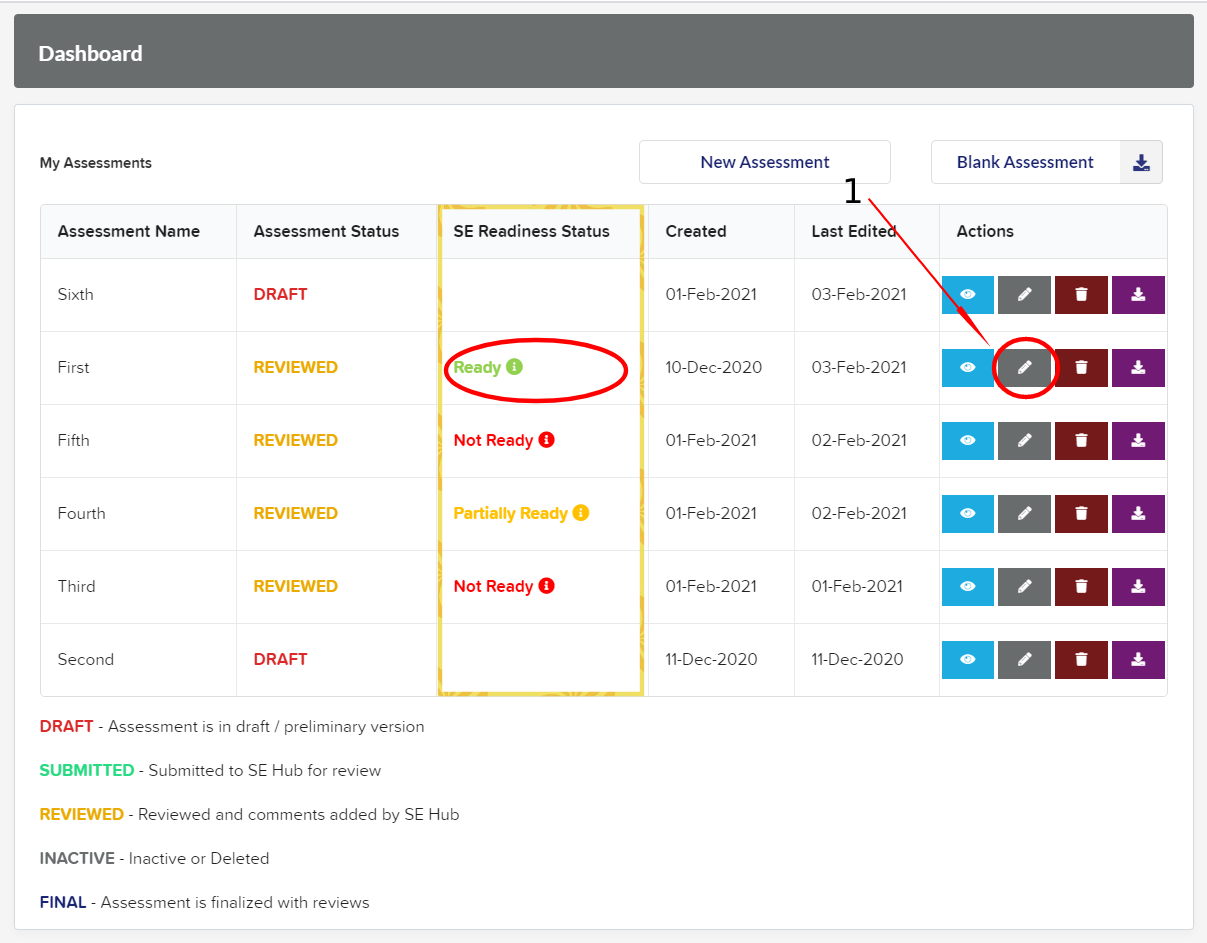Delete the Sixth assessment with trash icon
This screenshot has width=1207, height=943.
pos(1081,295)
